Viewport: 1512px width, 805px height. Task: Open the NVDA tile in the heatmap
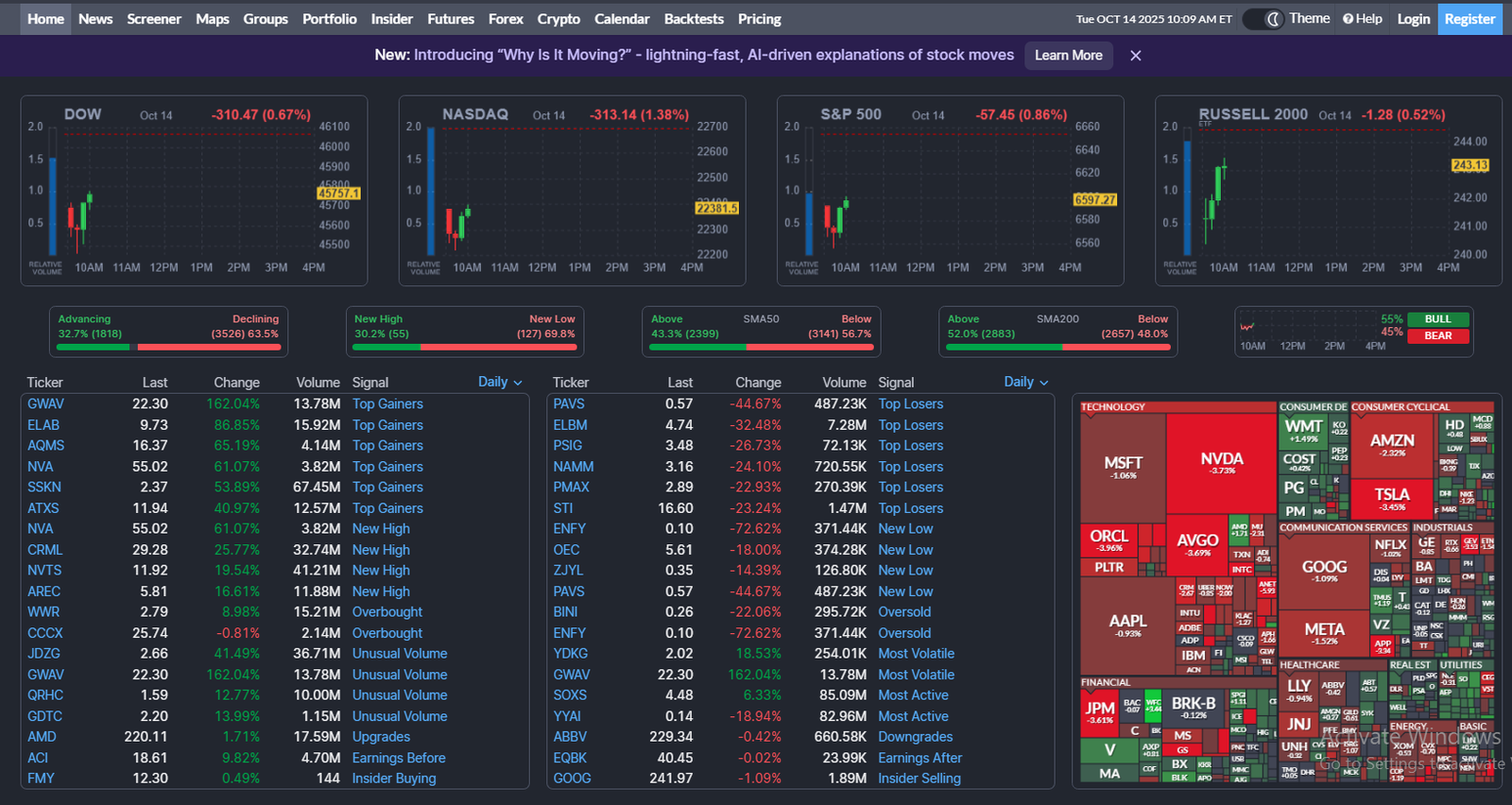tap(1222, 463)
